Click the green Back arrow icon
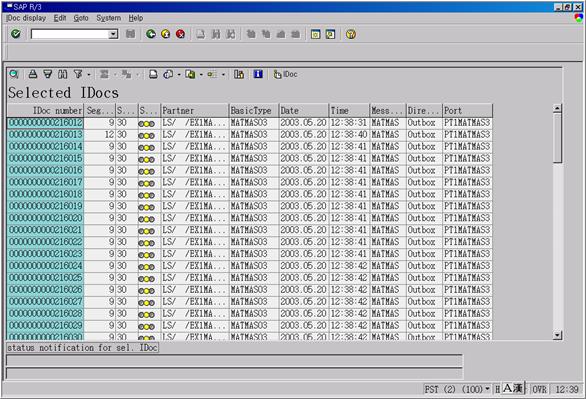 [x=151, y=34]
